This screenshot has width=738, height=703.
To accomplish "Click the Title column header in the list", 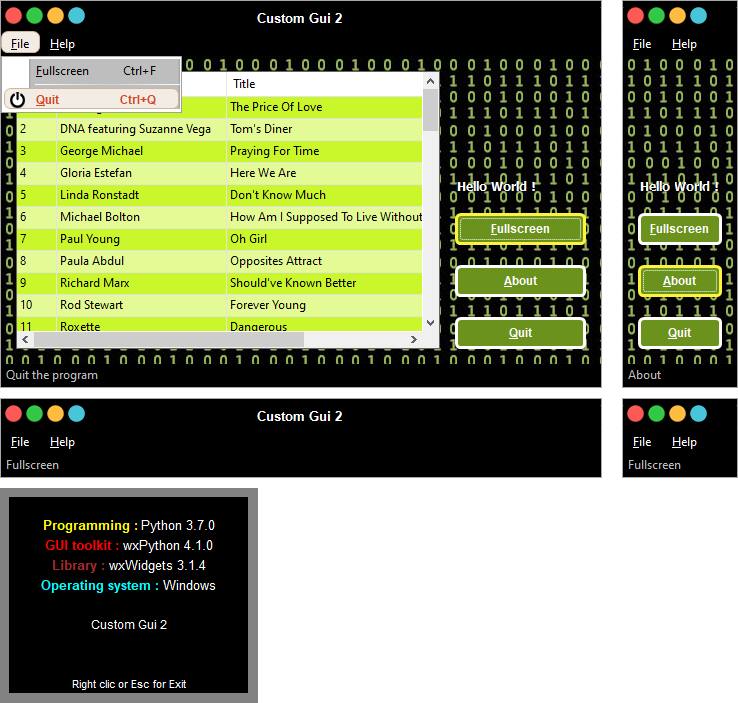I will coord(324,84).
